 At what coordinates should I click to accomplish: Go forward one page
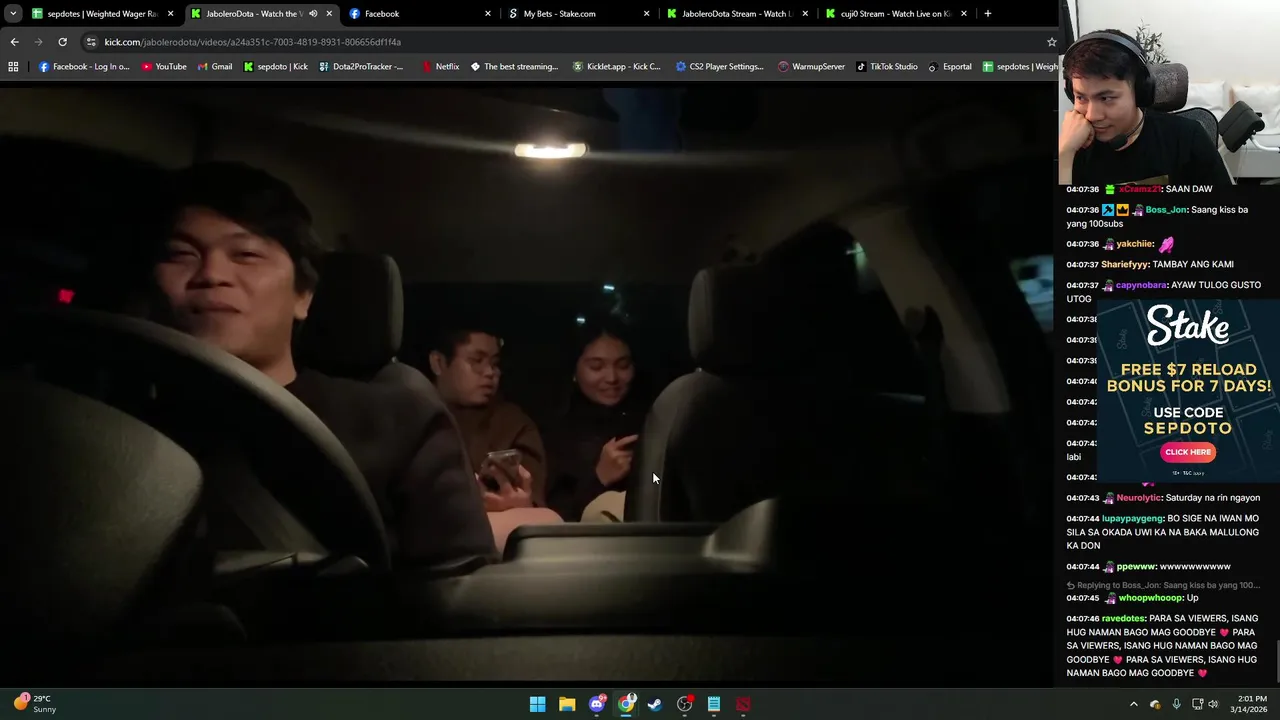tap(38, 42)
